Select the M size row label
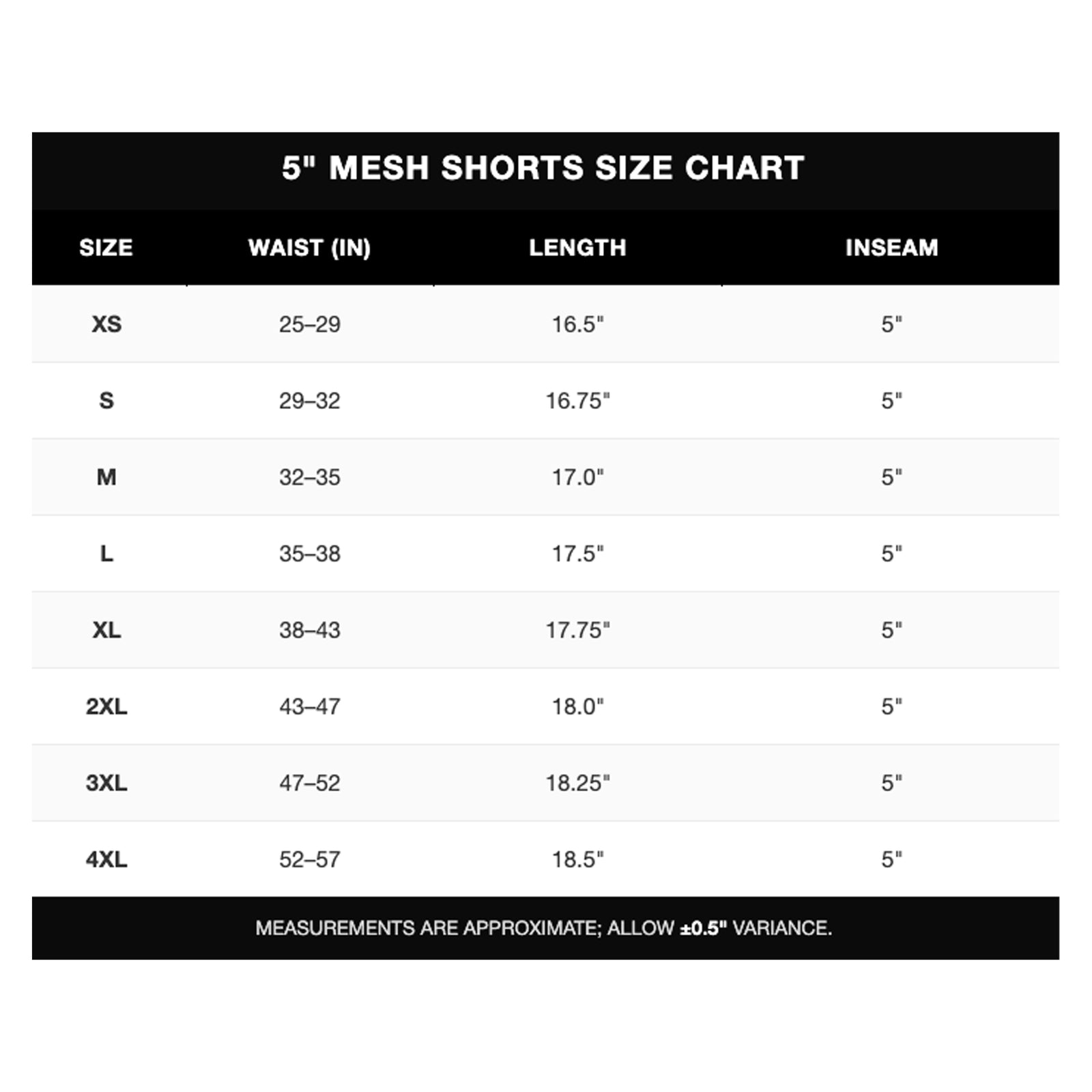 point(106,477)
